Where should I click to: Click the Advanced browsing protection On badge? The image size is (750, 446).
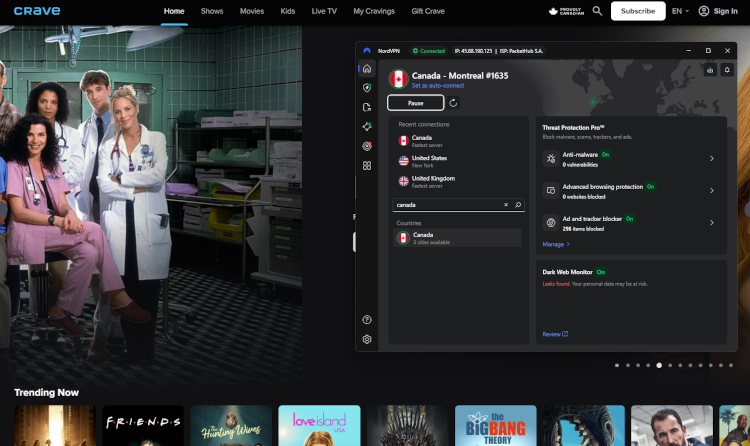click(651, 187)
